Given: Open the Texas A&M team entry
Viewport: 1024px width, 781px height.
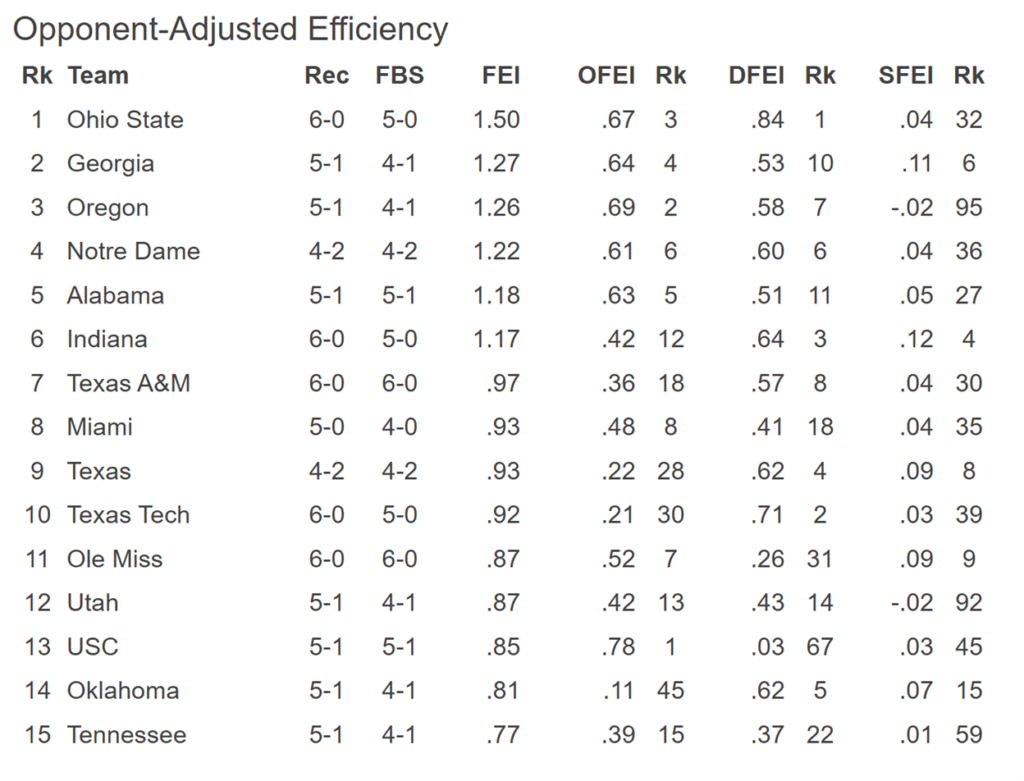Looking at the screenshot, I should (128, 383).
